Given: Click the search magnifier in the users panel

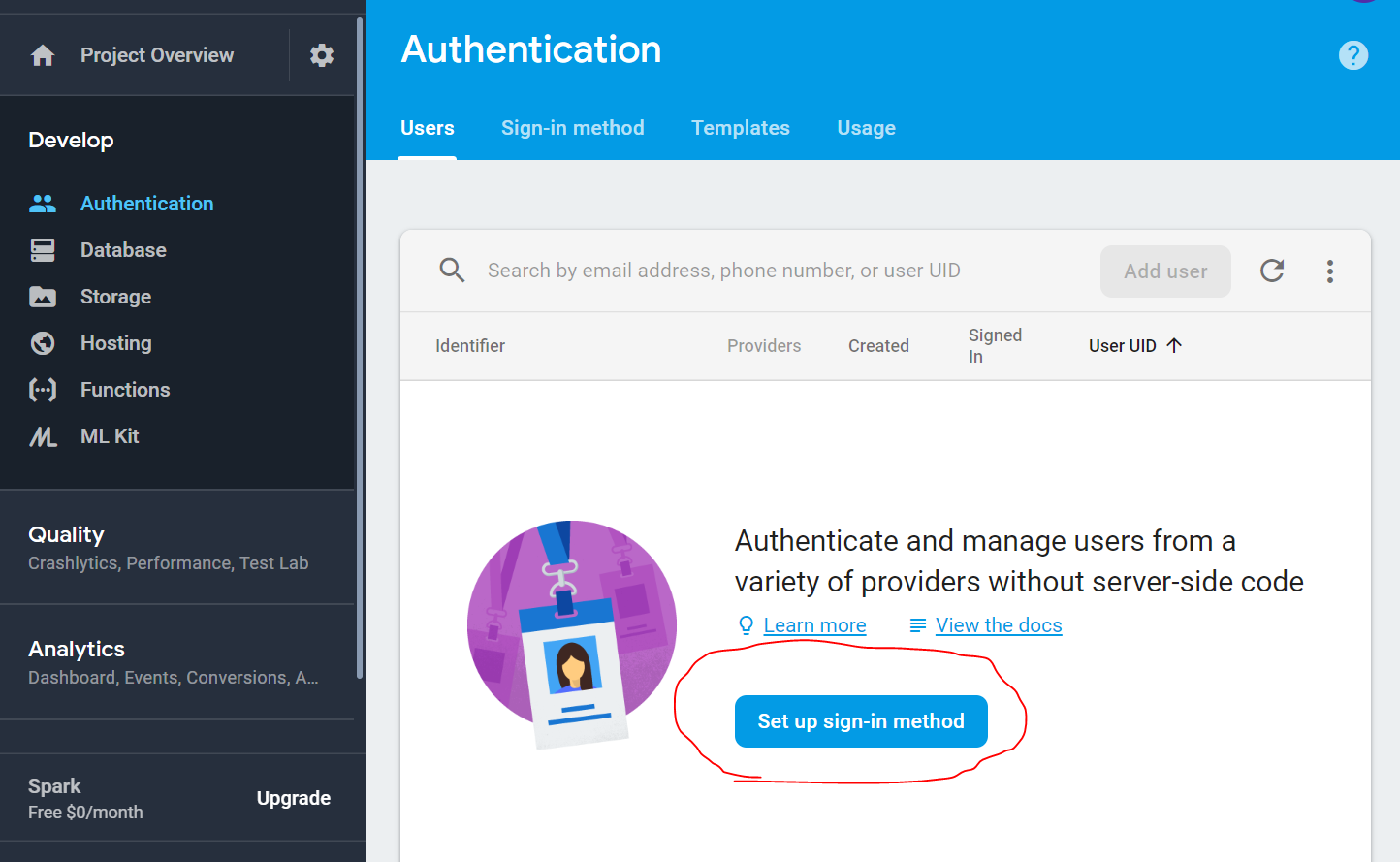Looking at the screenshot, I should click(452, 271).
